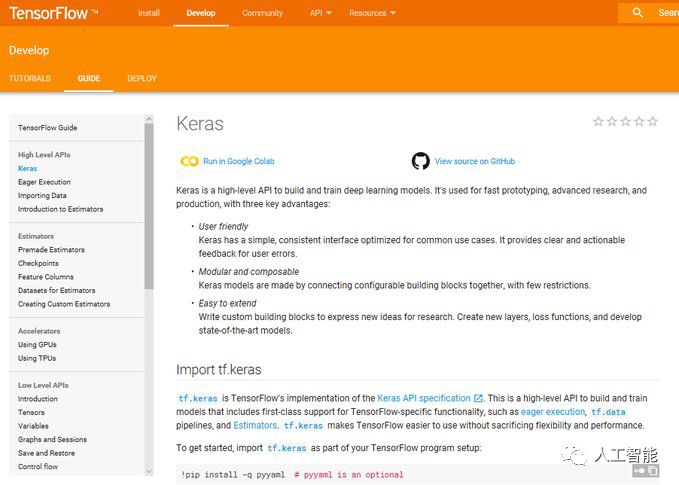Click the sidebar scrollbar thumb
Viewport: 679px width, 485px height.
pyautogui.click(x=149, y=206)
